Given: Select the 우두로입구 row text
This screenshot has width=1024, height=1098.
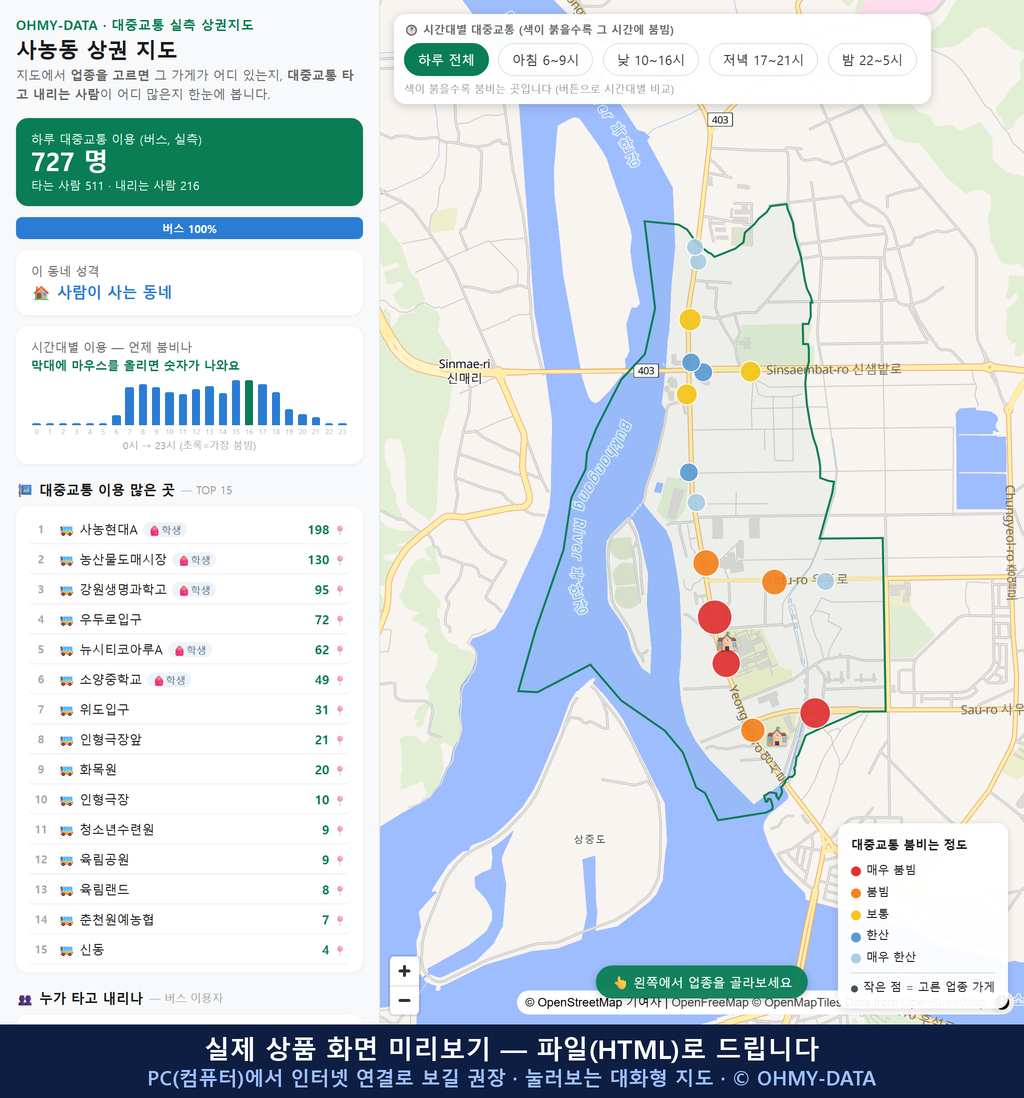Looking at the screenshot, I should [x=111, y=620].
